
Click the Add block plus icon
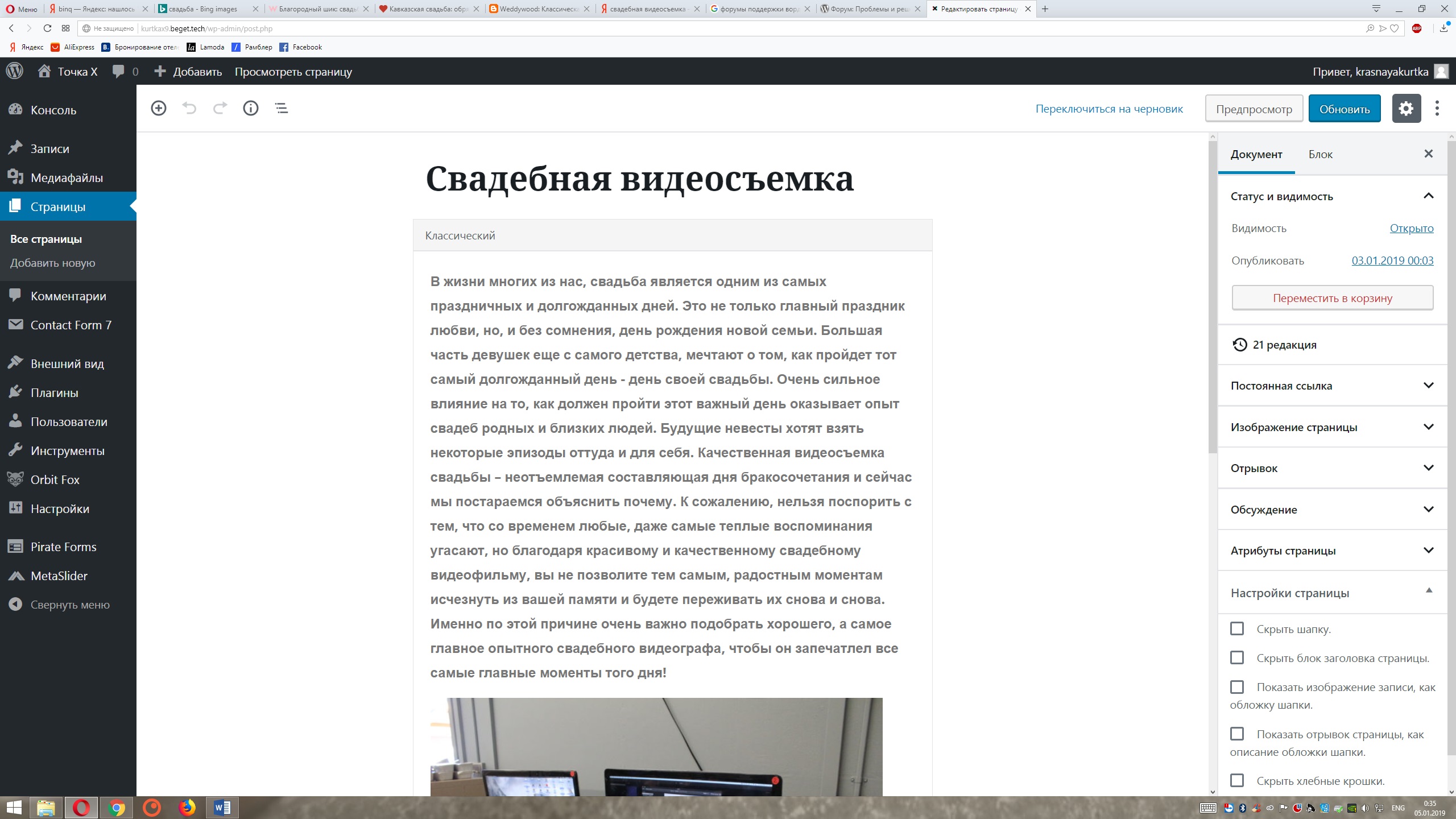click(159, 108)
